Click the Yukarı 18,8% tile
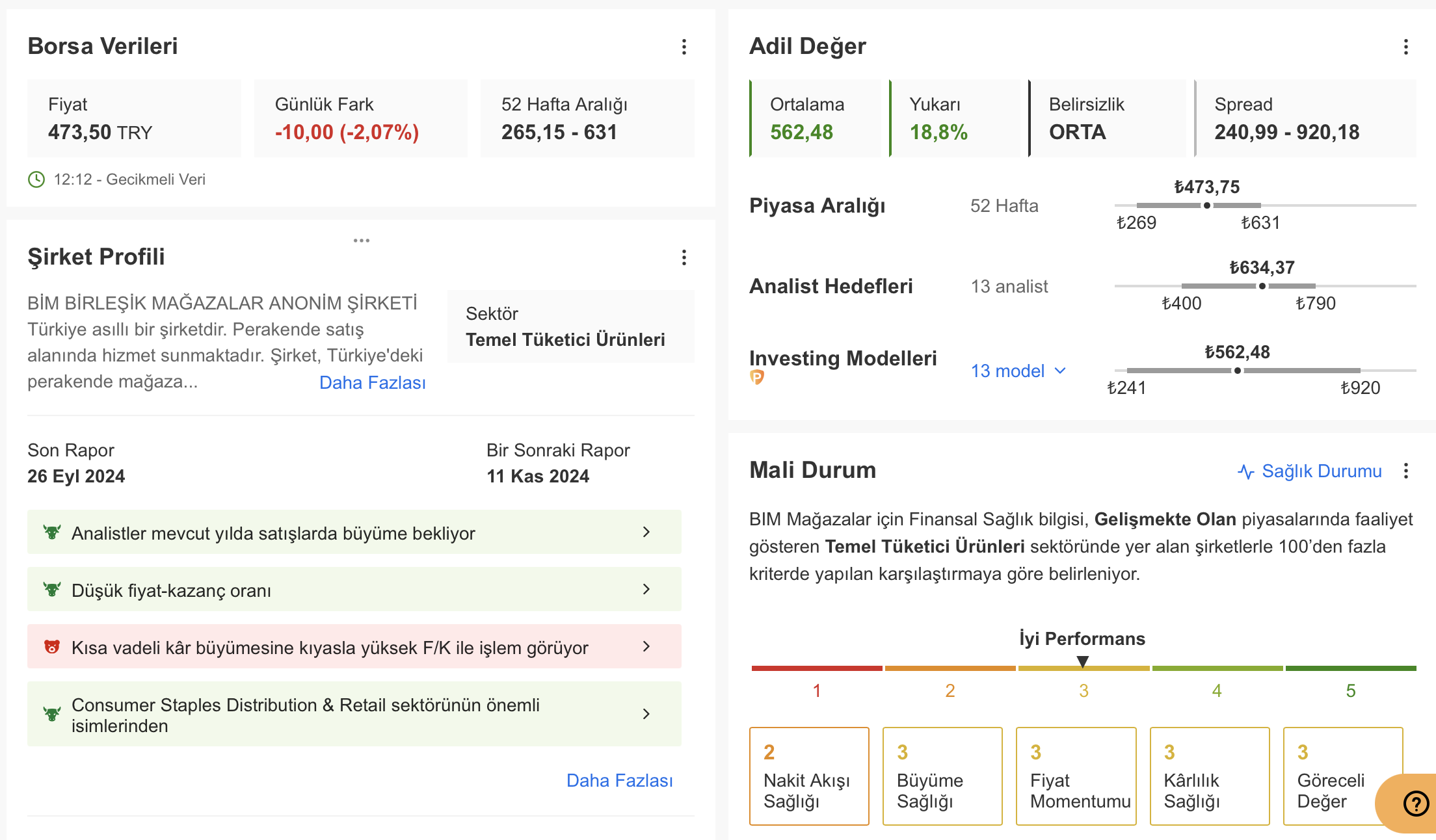This screenshot has height=840, width=1436. 955,118
